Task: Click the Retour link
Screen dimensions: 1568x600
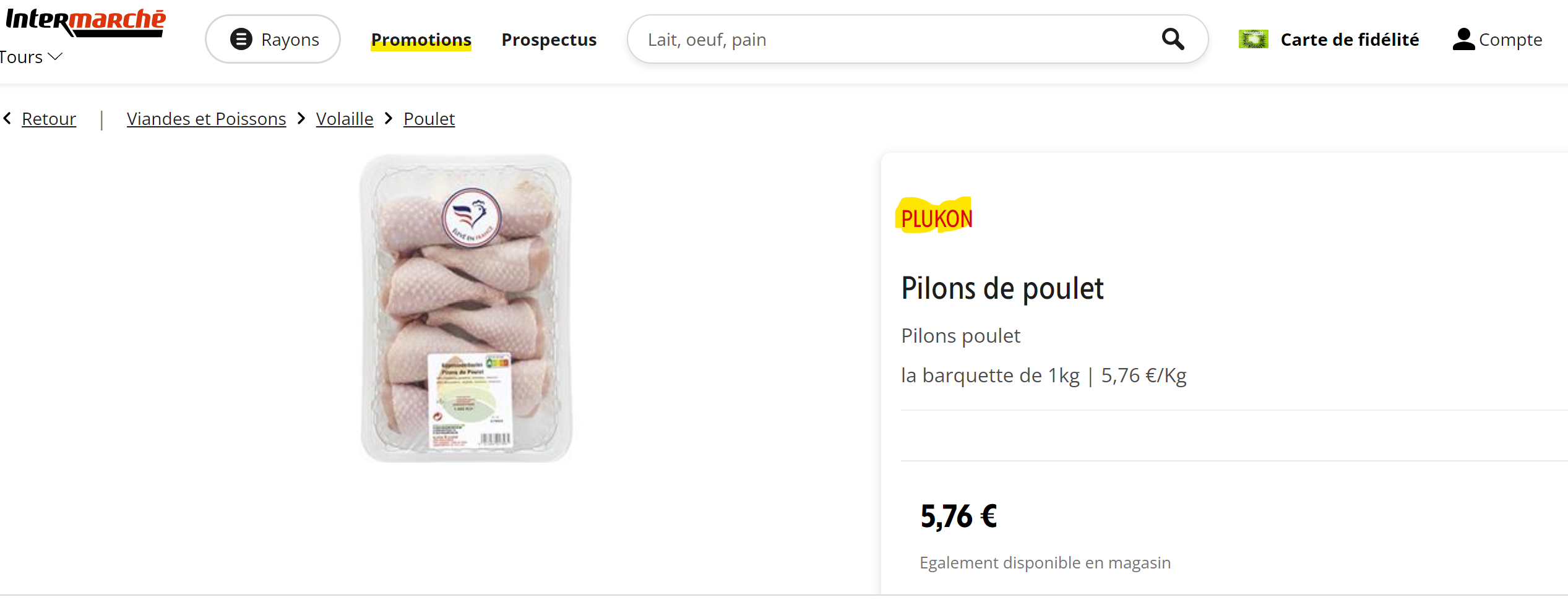Action: [x=49, y=119]
